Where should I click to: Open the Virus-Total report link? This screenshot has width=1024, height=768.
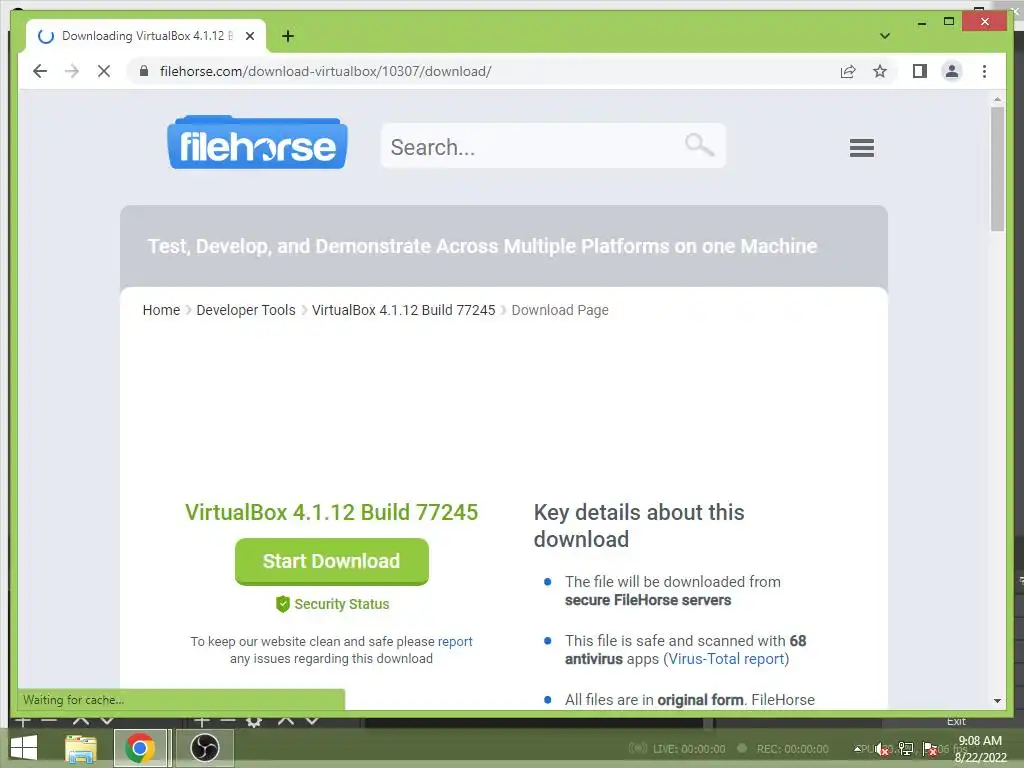pos(726,659)
